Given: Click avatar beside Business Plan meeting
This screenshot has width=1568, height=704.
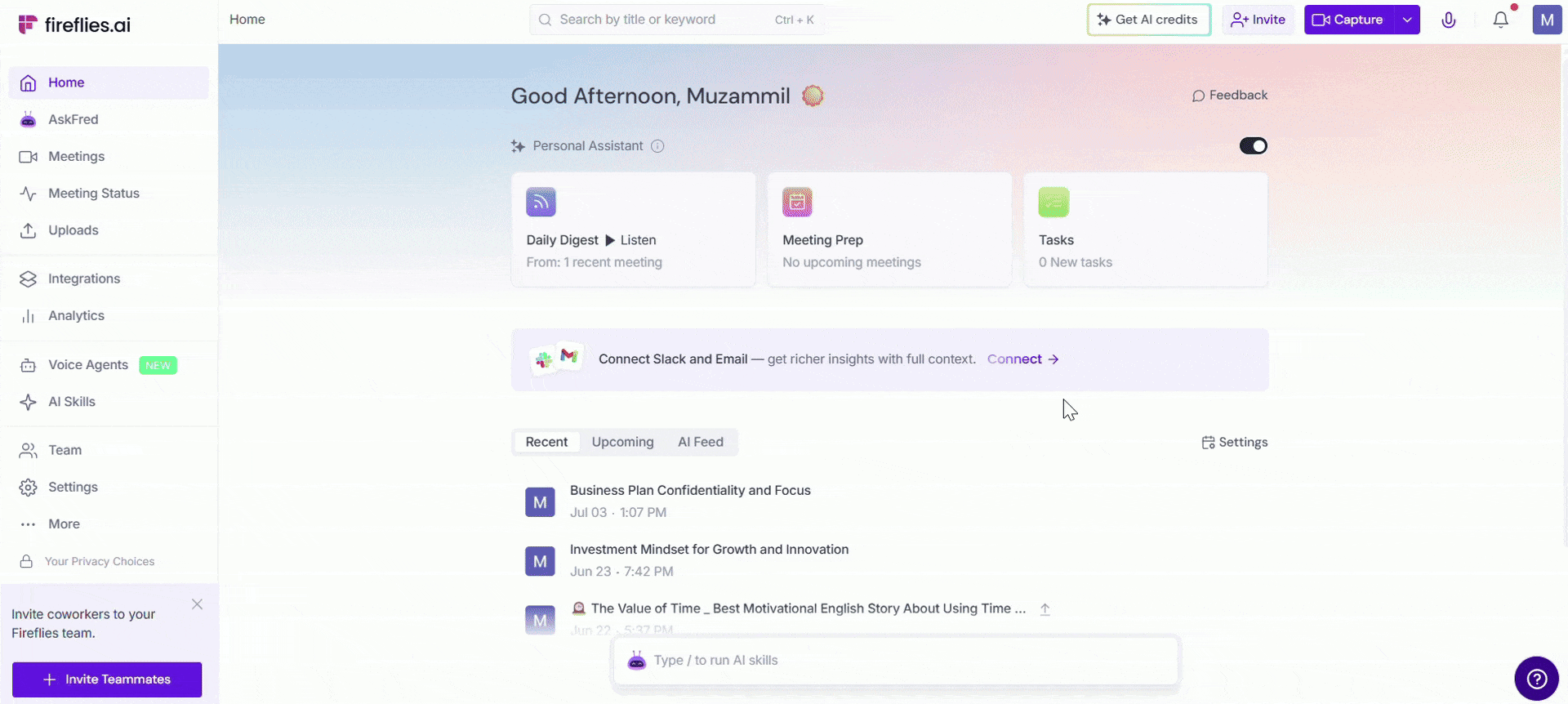Looking at the screenshot, I should pyautogui.click(x=540, y=502).
